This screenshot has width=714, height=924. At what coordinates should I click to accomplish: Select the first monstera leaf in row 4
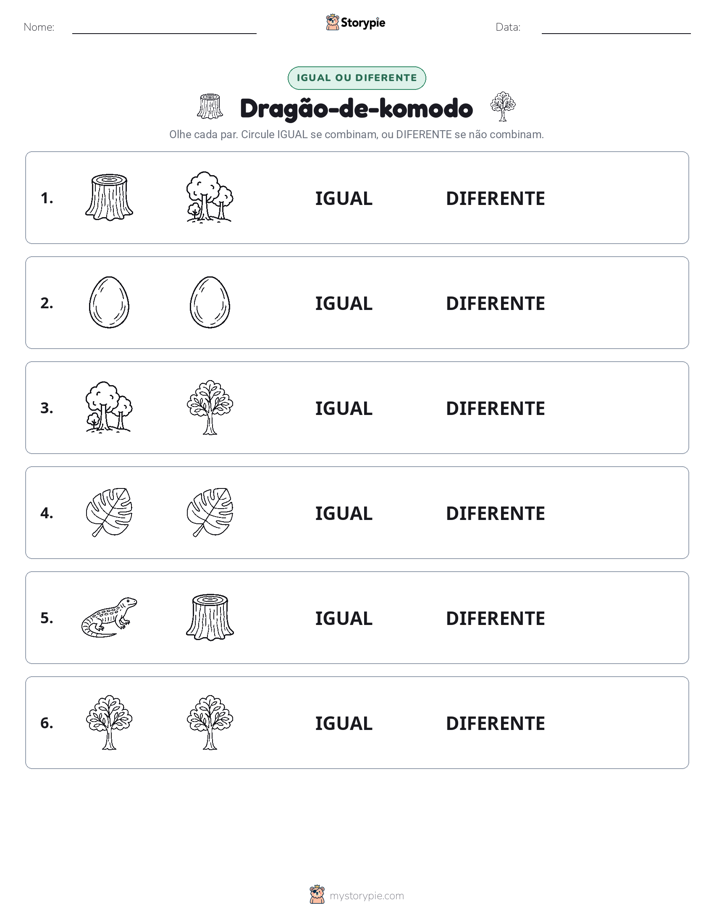coord(109,512)
